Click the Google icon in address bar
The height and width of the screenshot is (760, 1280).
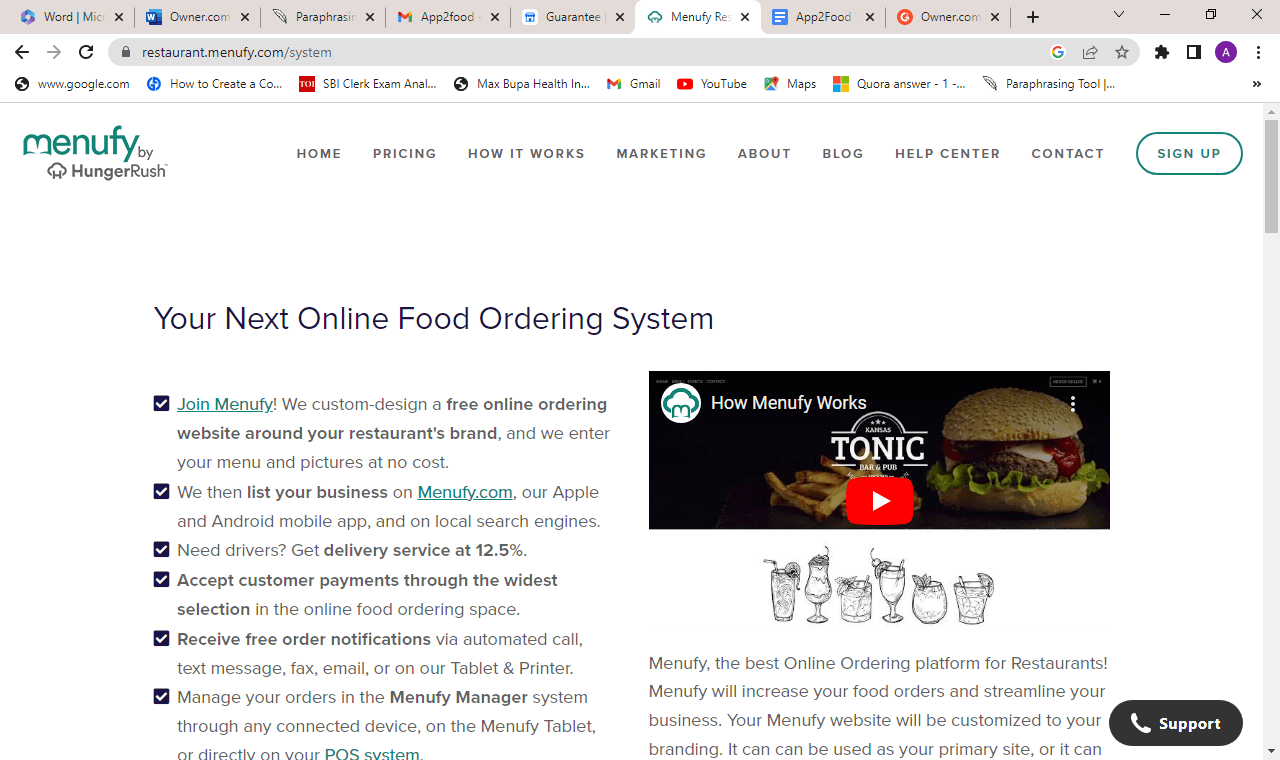(1058, 52)
